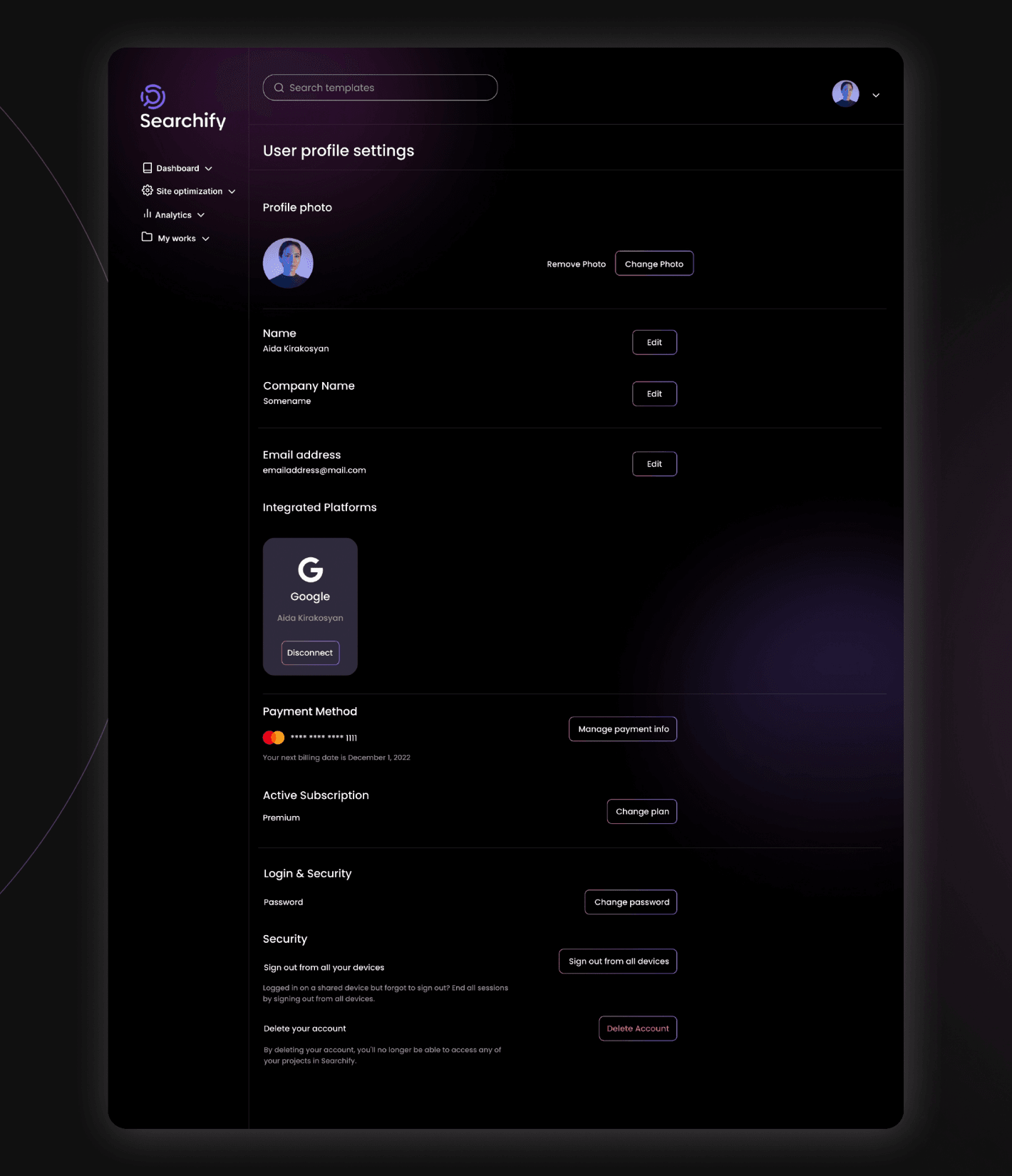The height and width of the screenshot is (1176, 1012).
Task: Expand the My works chevron
Action: pos(205,239)
